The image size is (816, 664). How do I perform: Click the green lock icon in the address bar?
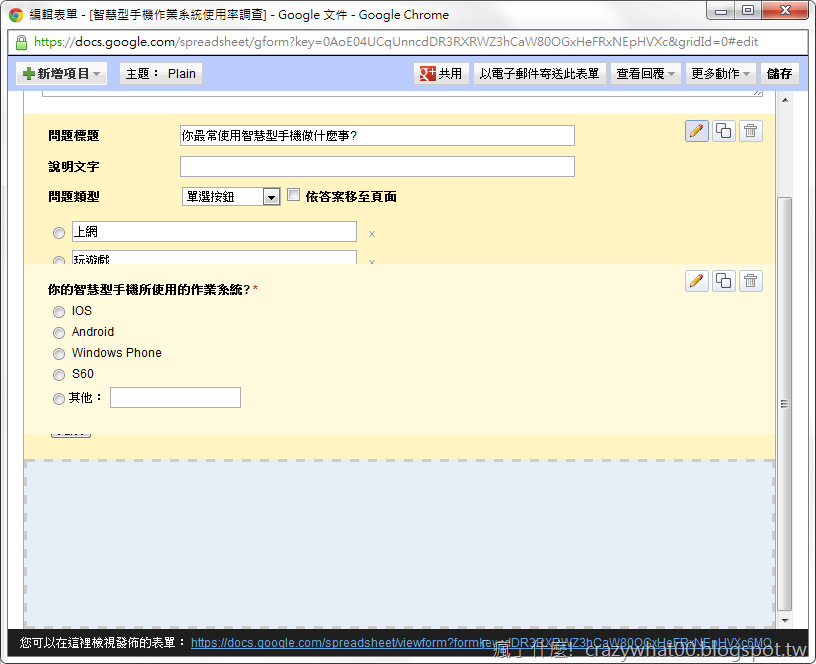[x=21, y=42]
